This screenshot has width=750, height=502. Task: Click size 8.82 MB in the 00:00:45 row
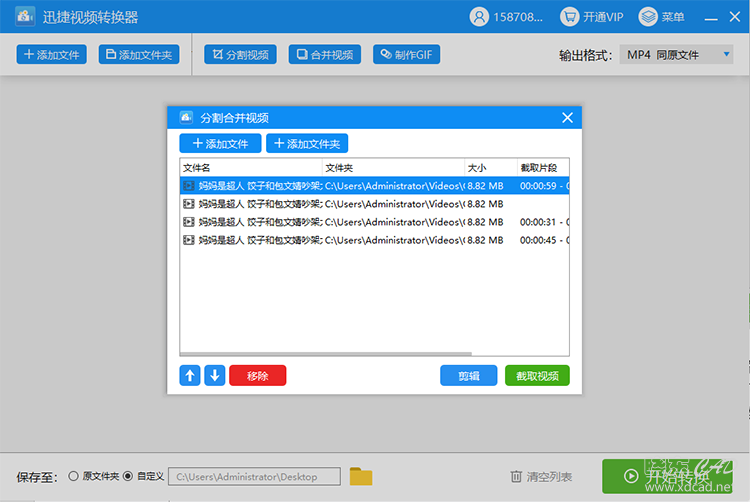click(x=485, y=240)
